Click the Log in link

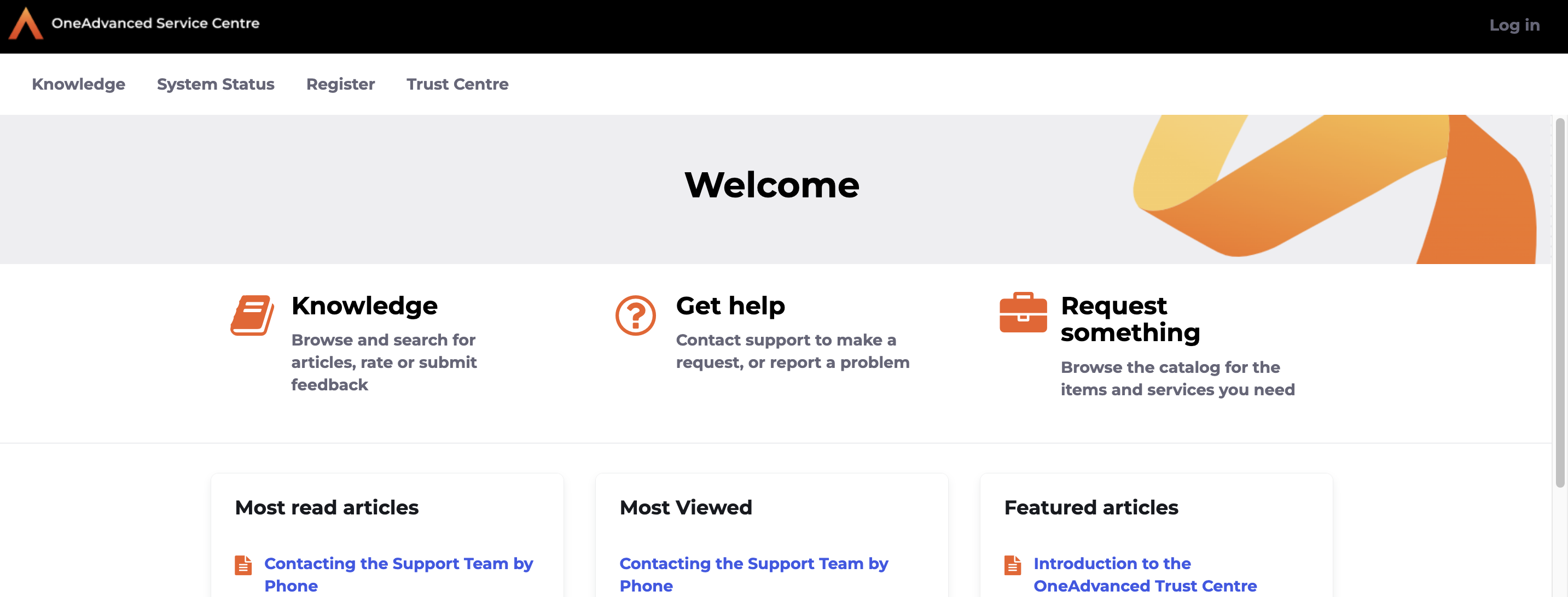(1514, 25)
